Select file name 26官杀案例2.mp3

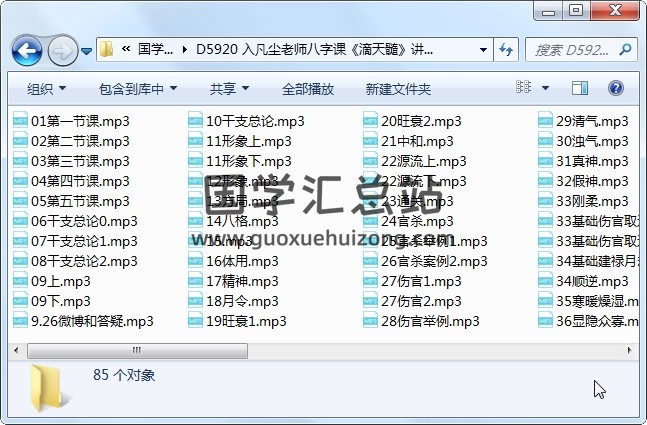(x=434, y=261)
